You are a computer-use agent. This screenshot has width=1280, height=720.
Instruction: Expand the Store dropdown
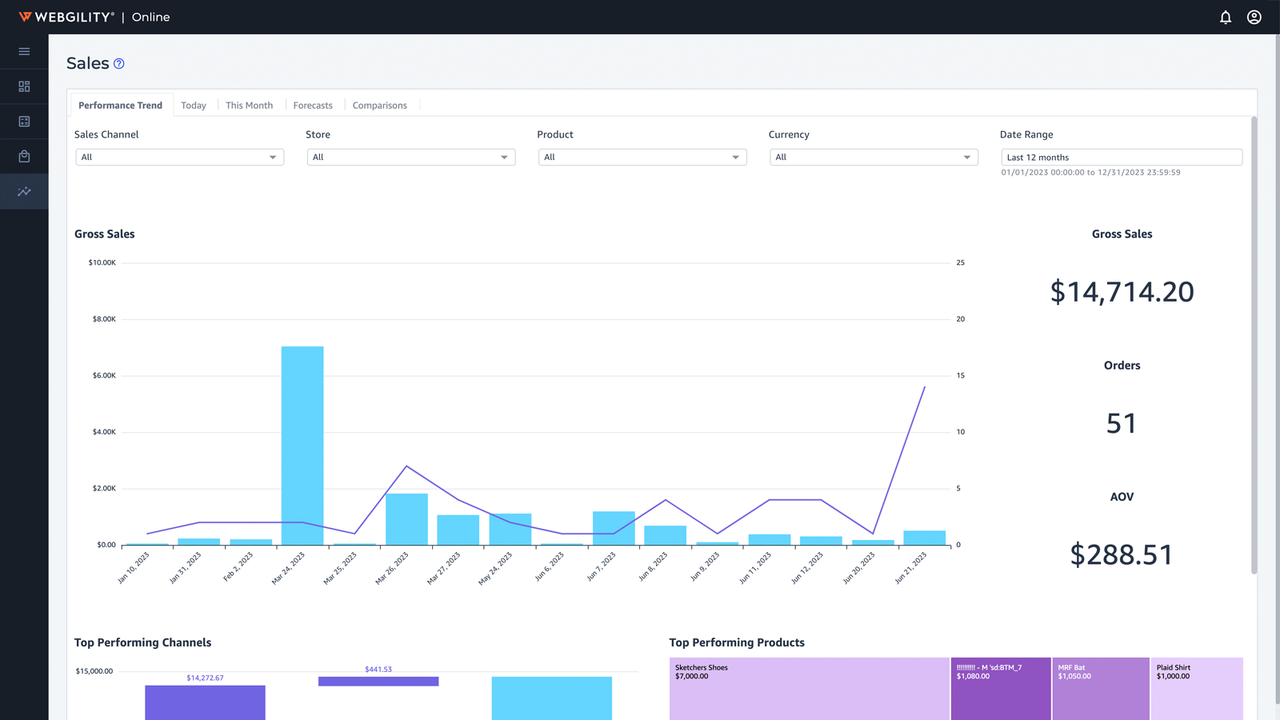[410, 157]
